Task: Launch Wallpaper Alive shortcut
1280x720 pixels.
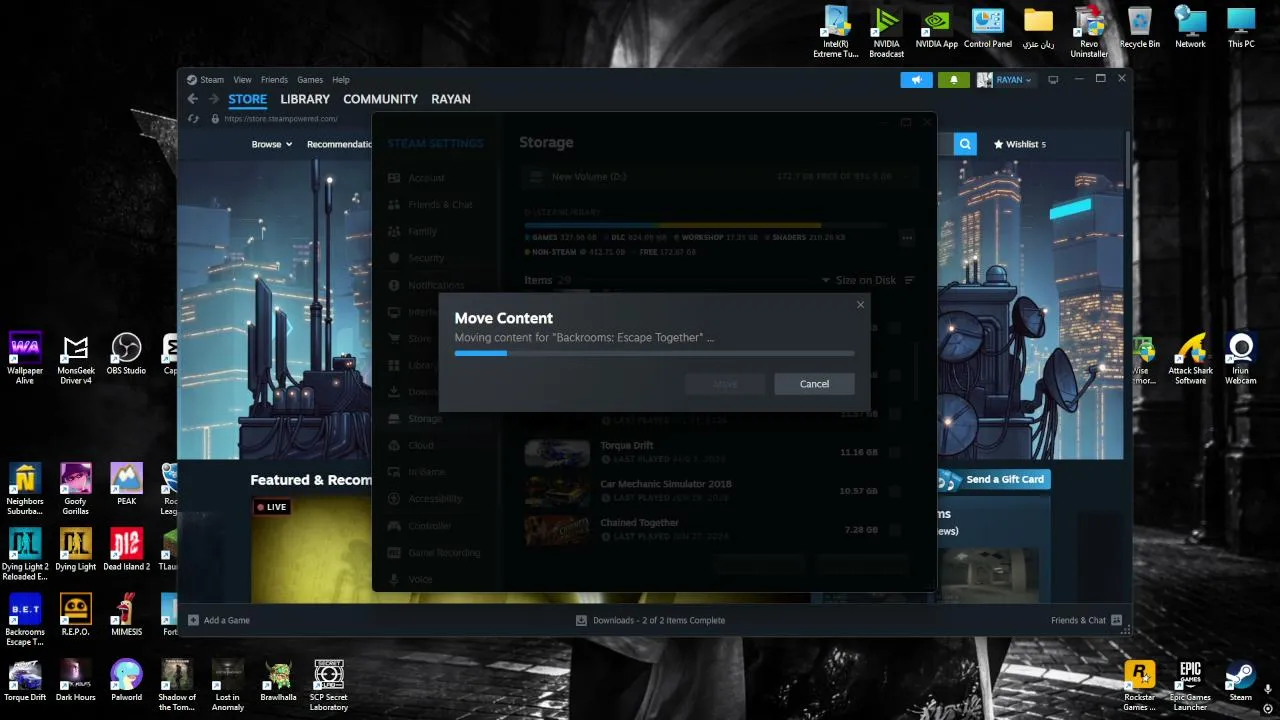Action: pyautogui.click(x=25, y=359)
